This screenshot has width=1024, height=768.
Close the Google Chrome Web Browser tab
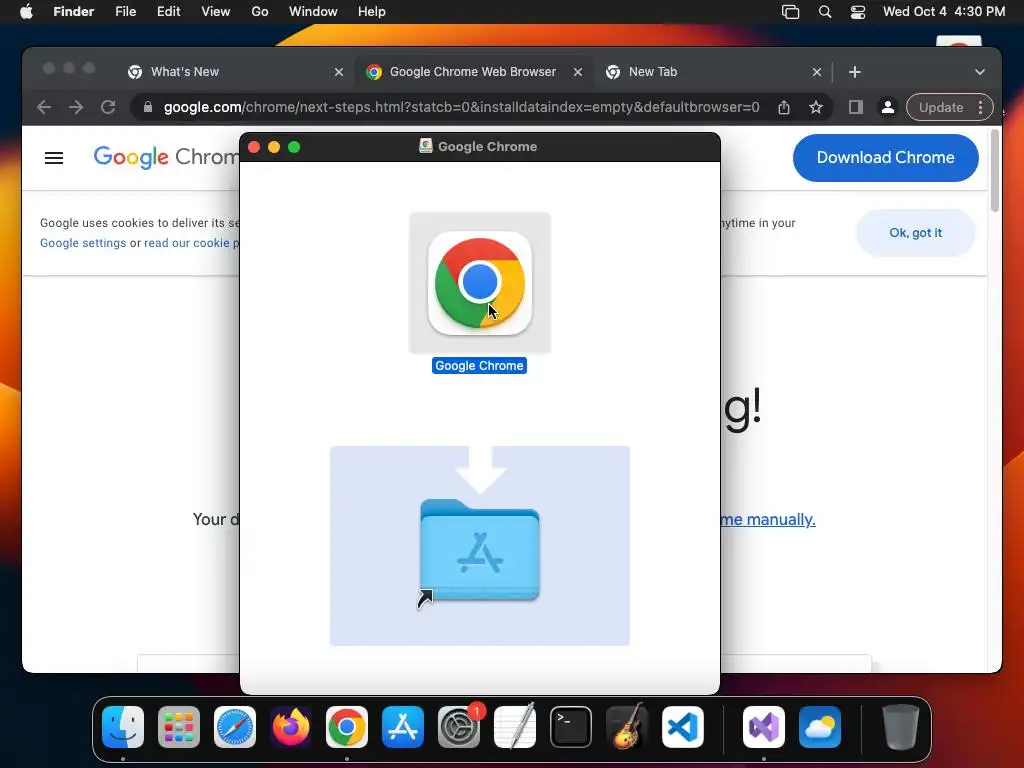point(578,72)
